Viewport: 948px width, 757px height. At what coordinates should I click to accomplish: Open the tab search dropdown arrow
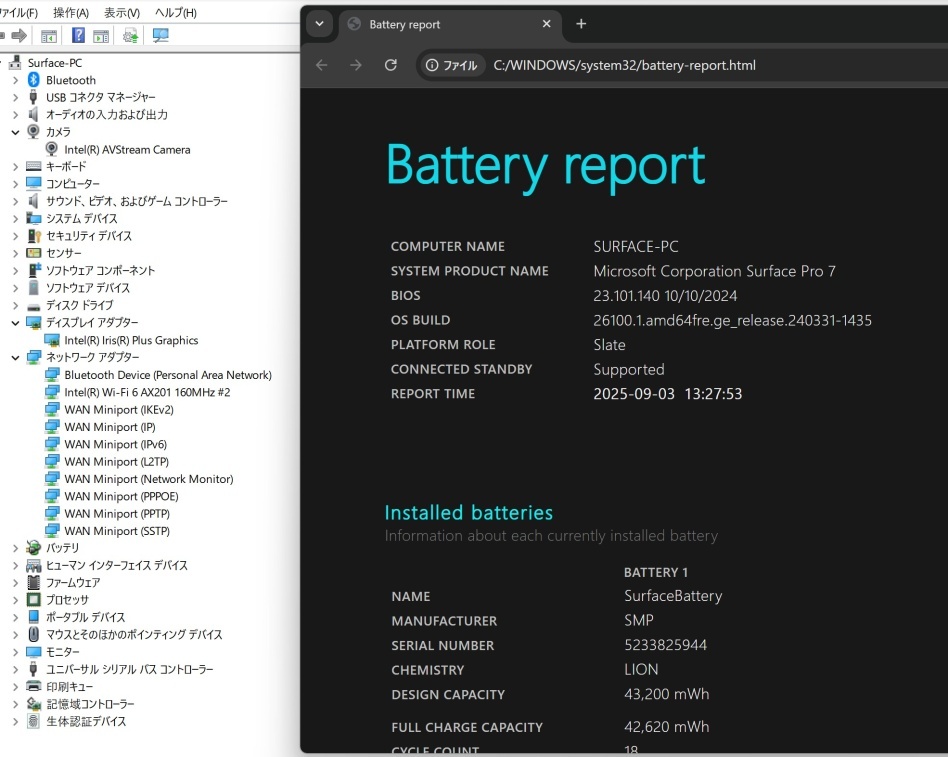pyautogui.click(x=319, y=24)
